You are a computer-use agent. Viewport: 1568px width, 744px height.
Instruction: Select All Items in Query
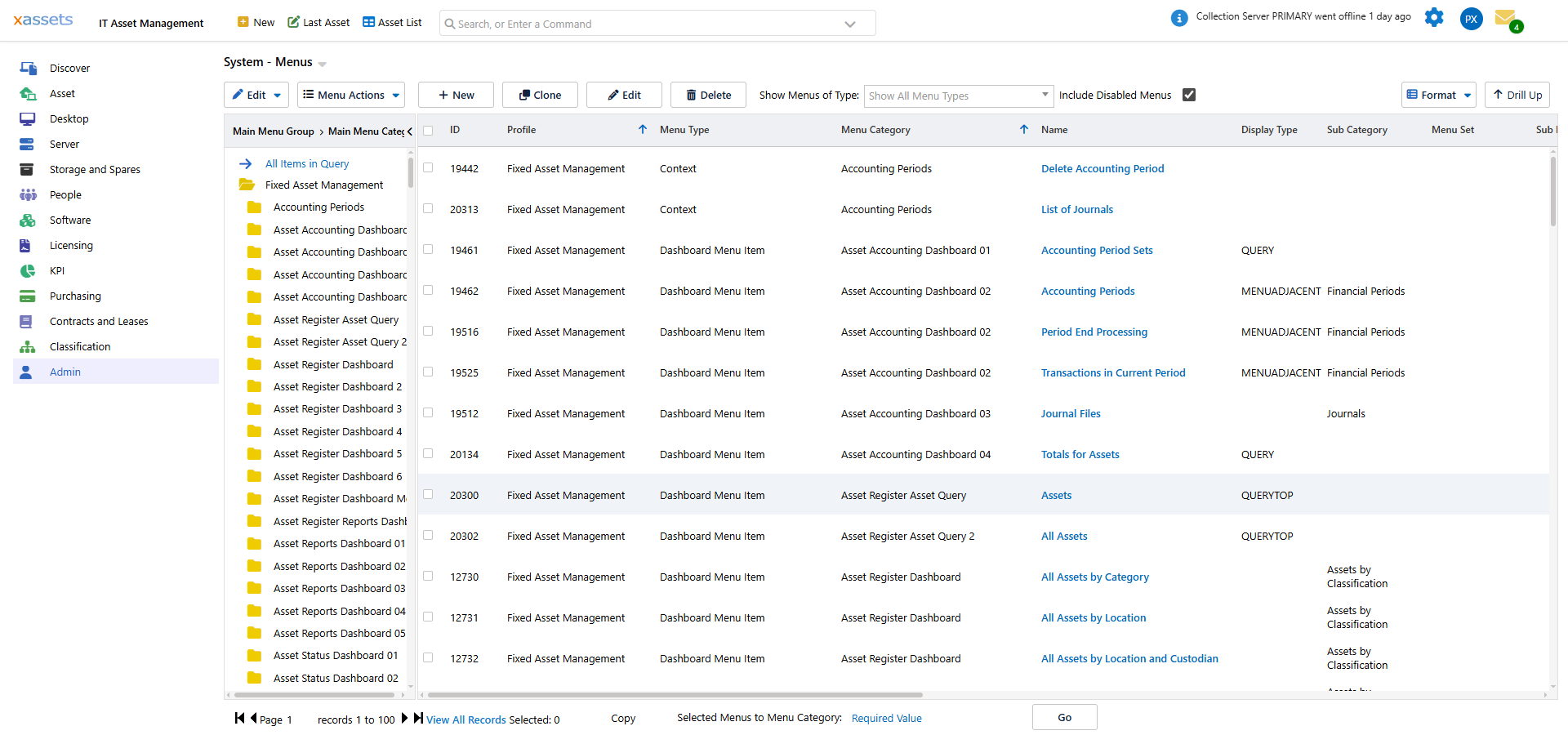click(307, 163)
